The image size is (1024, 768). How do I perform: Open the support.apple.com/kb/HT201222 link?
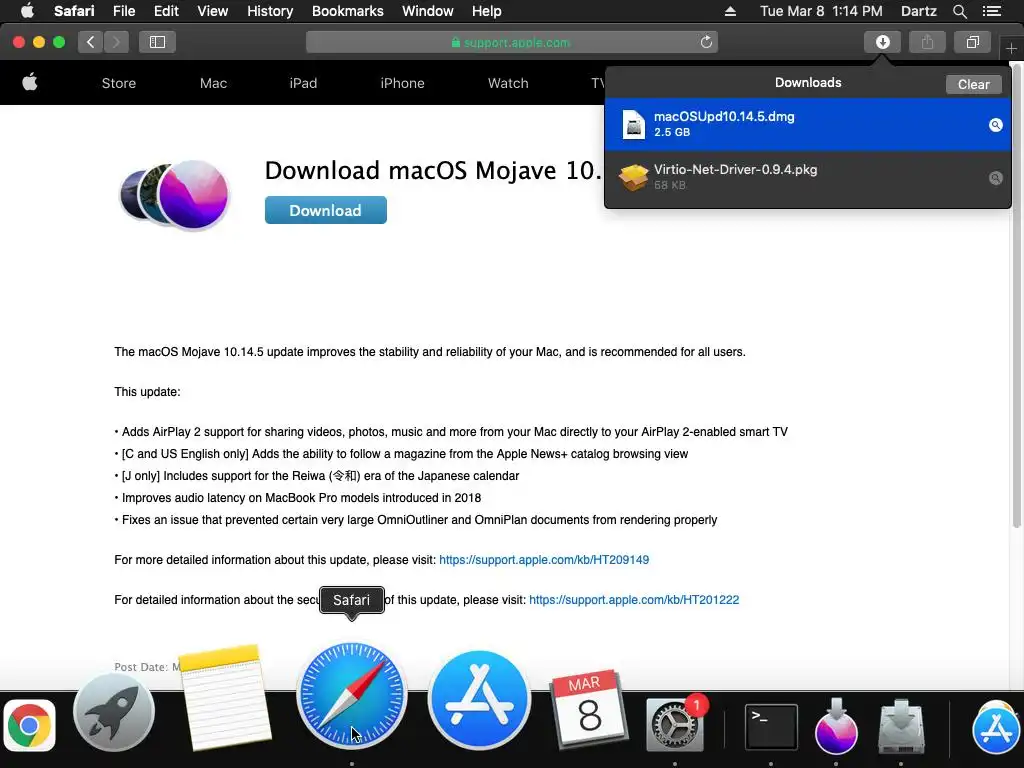tap(634, 600)
